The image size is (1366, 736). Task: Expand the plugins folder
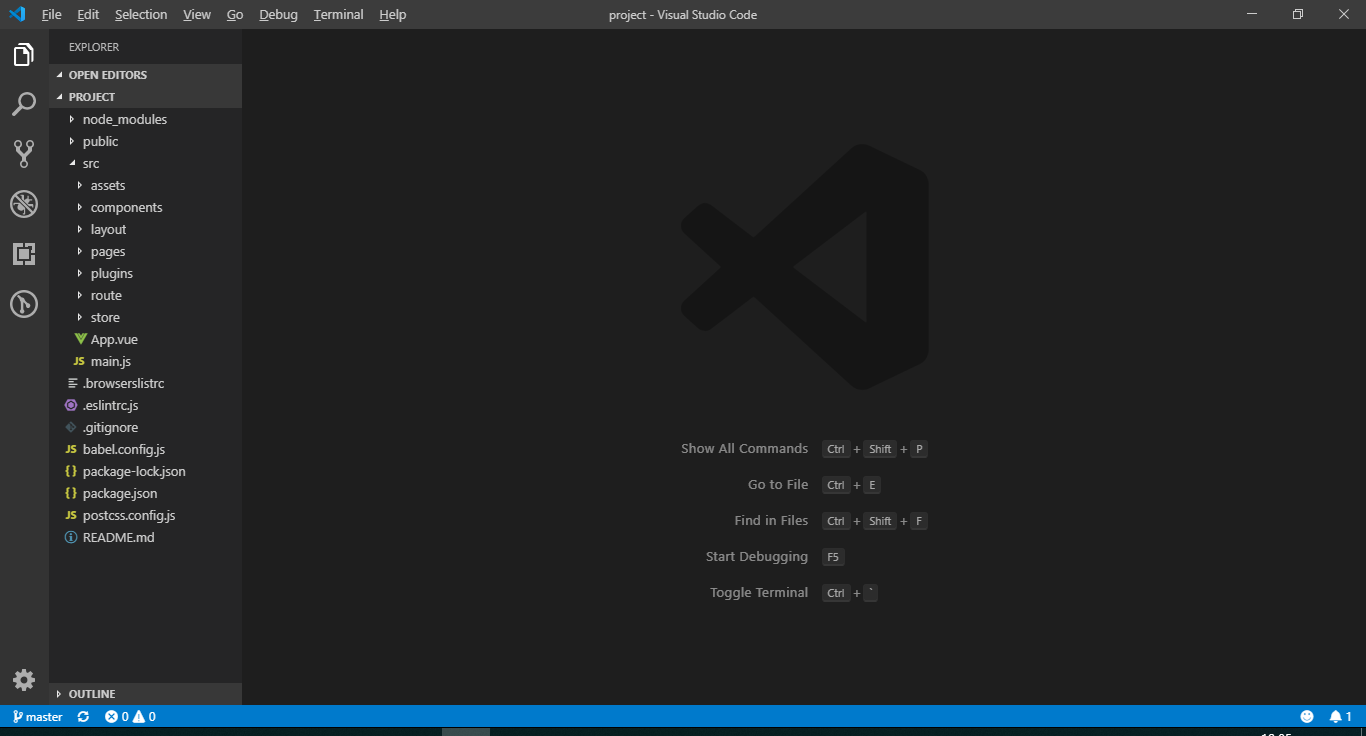click(145, 273)
